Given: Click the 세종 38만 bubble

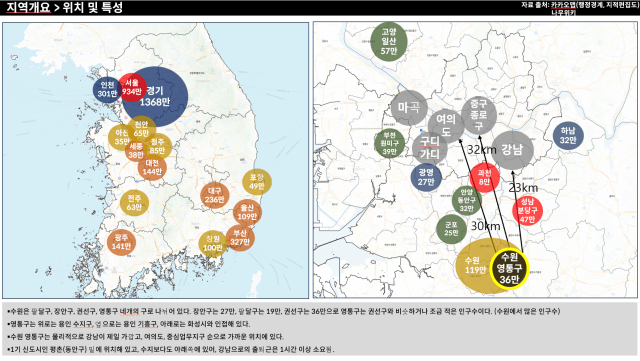Looking at the screenshot, I should (136, 150).
